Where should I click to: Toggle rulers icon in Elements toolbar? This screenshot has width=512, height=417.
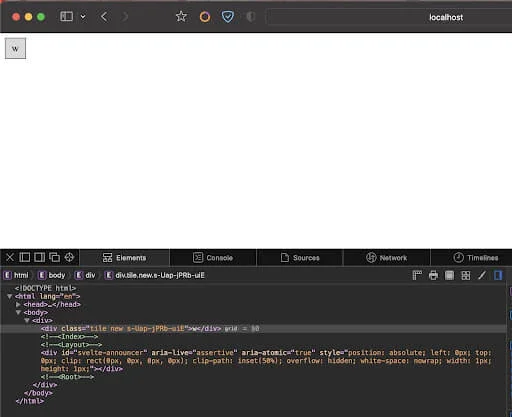(x=417, y=275)
